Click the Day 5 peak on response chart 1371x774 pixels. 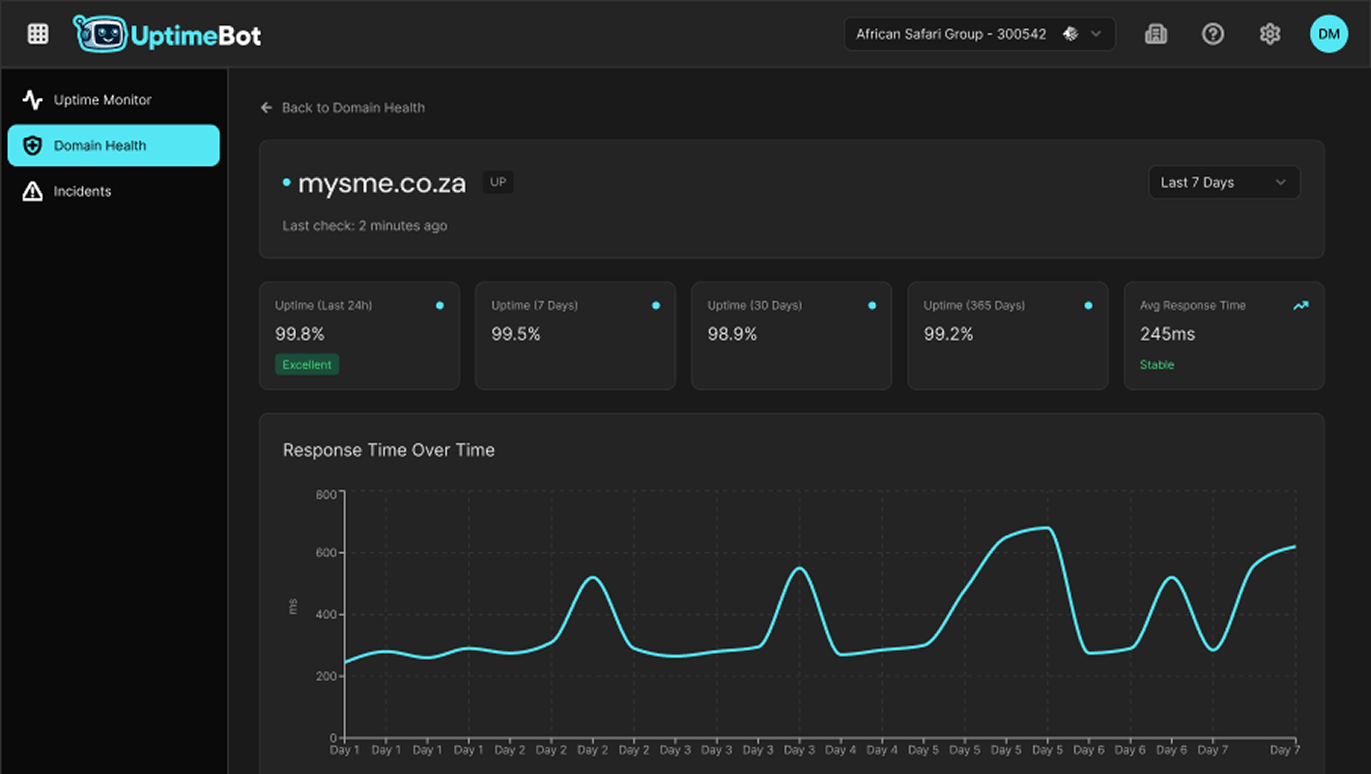click(x=1046, y=528)
